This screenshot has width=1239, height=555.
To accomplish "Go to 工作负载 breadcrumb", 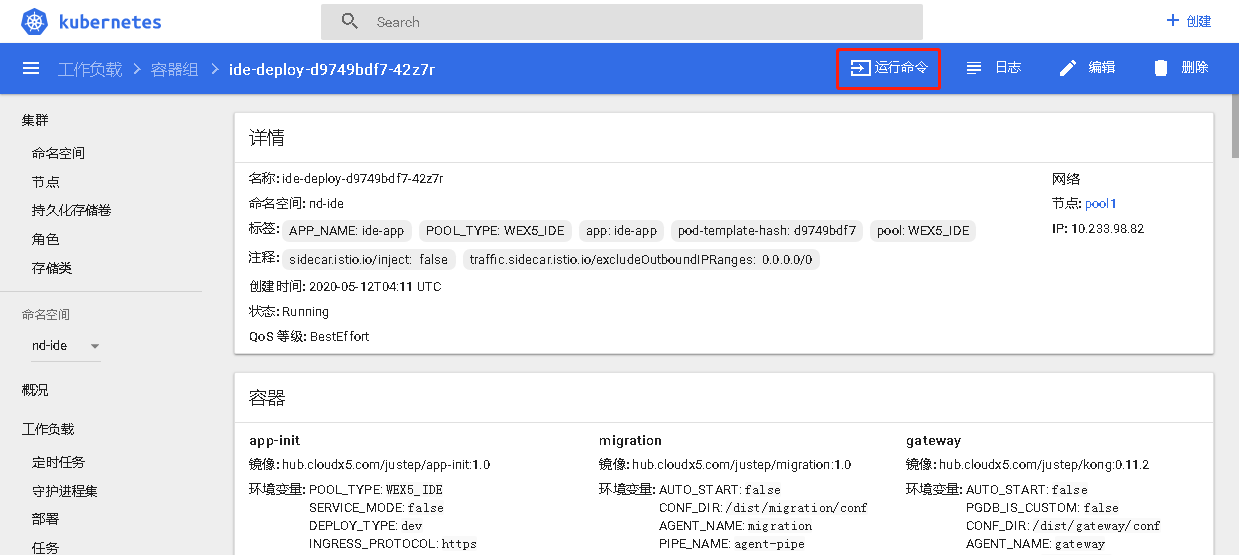I will 90,69.
